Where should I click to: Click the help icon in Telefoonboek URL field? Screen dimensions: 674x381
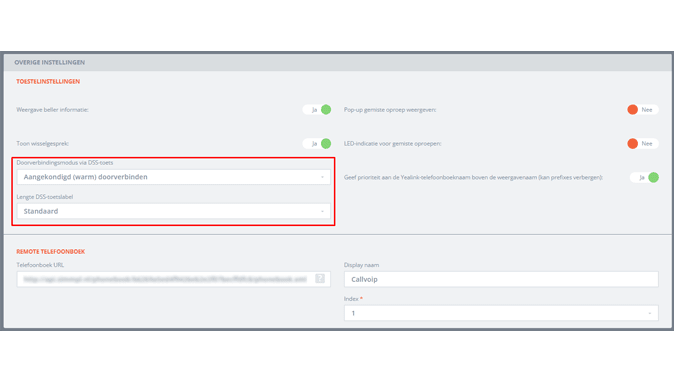click(x=320, y=279)
